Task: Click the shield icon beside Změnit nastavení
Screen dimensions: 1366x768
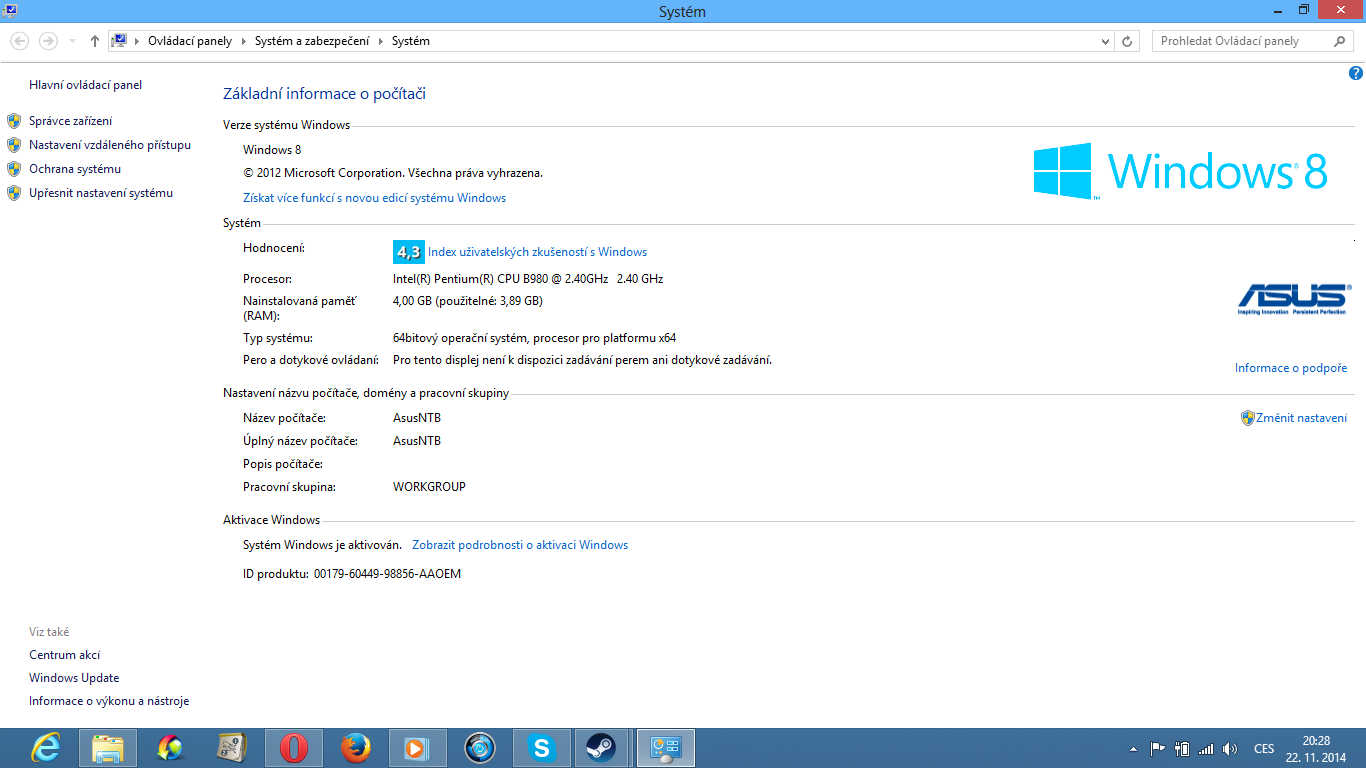Action: [x=1247, y=418]
